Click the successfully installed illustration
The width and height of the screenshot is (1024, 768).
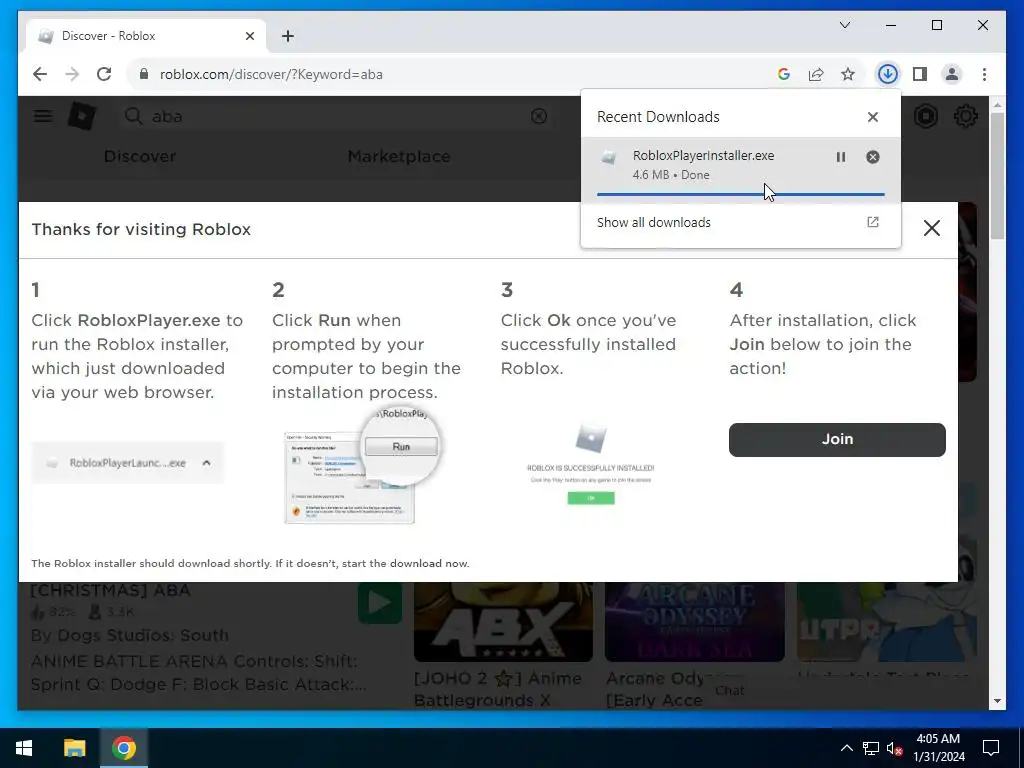(590, 464)
